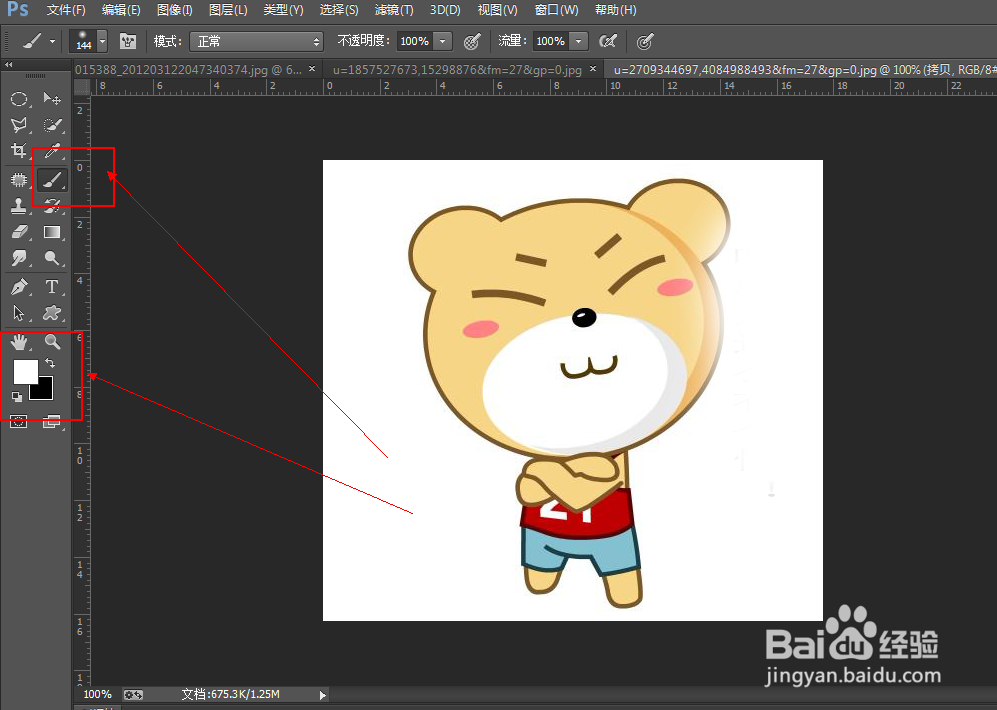Open the brush panel toggle icon
Image resolution: width=997 pixels, height=710 pixels.
(x=128, y=41)
